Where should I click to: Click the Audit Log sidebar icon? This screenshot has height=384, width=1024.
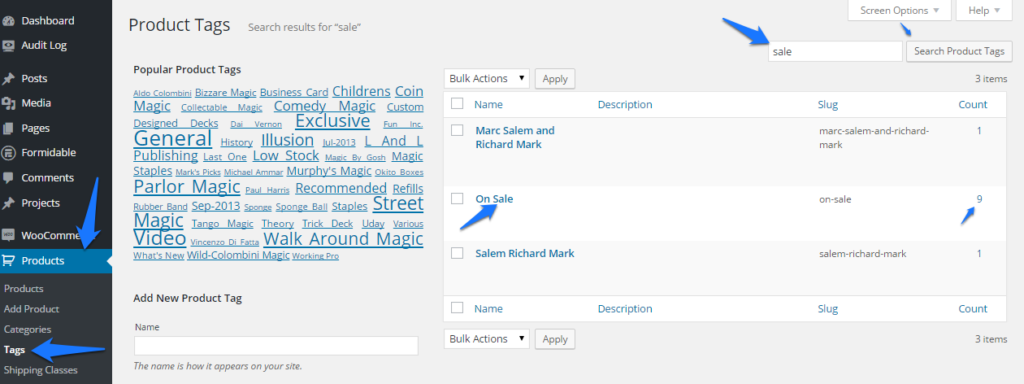[x=8, y=46]
